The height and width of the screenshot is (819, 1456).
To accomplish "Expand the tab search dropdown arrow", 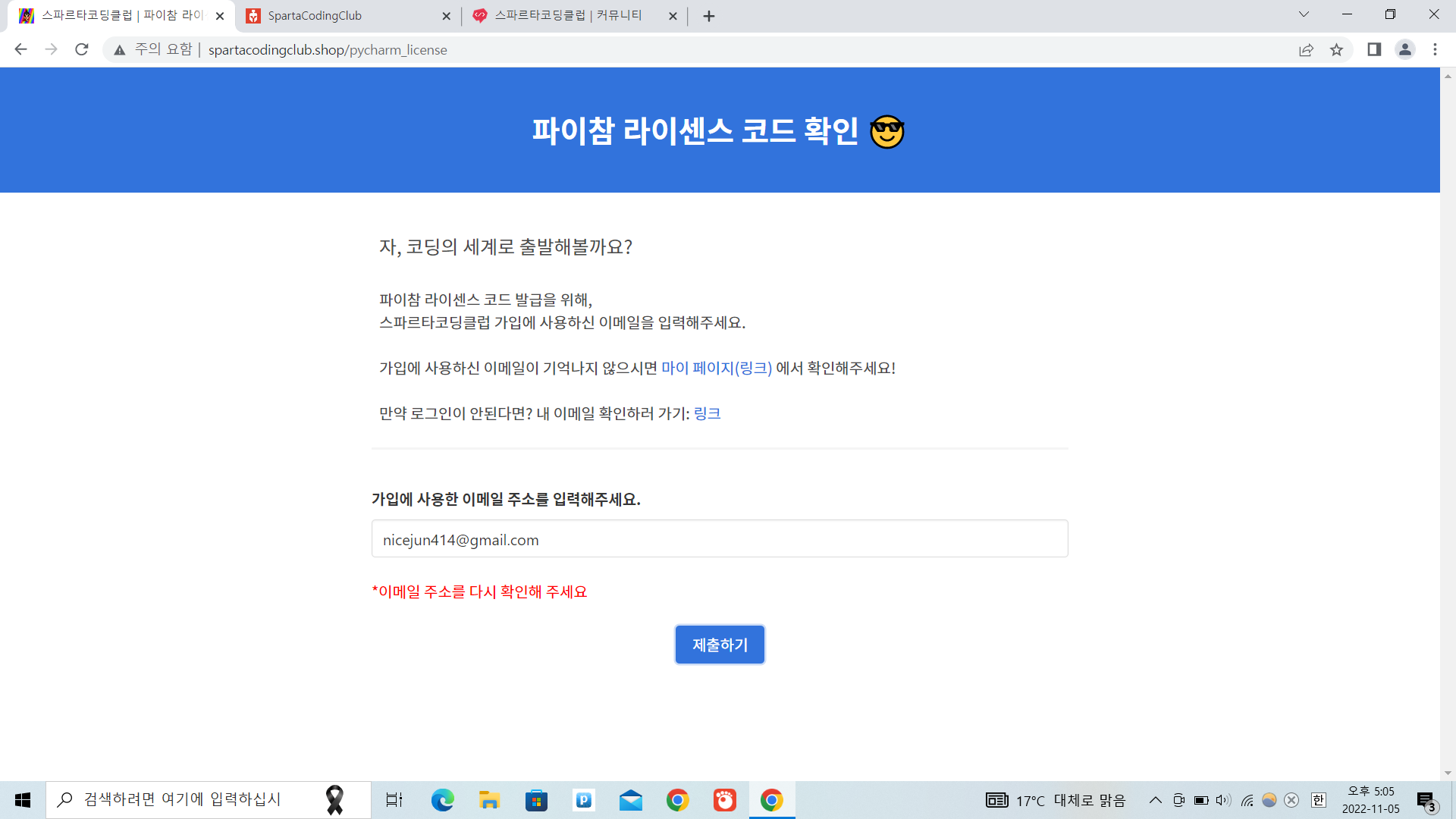I will point(1304,14).
